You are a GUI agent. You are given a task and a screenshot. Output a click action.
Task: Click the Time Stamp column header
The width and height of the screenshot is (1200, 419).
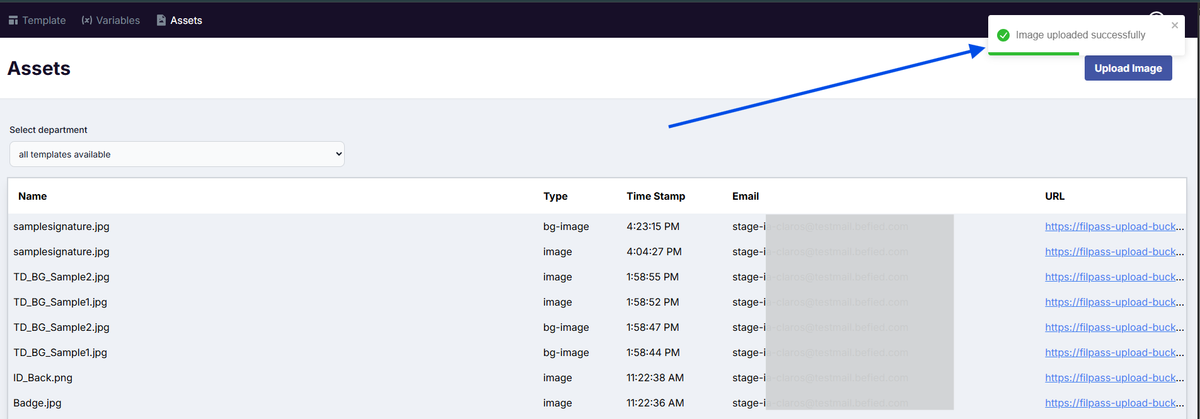point(656,196)
